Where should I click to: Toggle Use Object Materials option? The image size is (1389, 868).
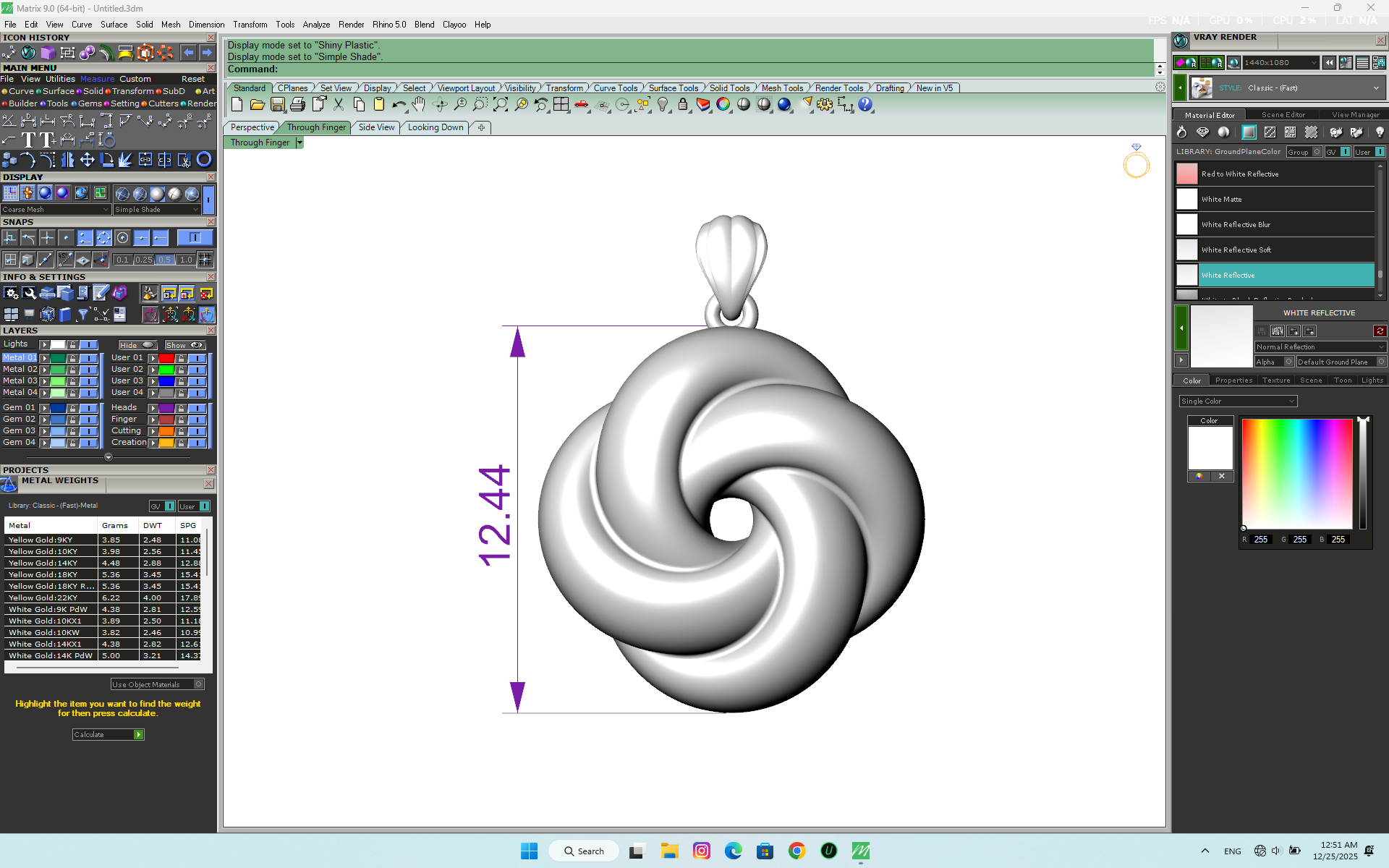[199, 684]
